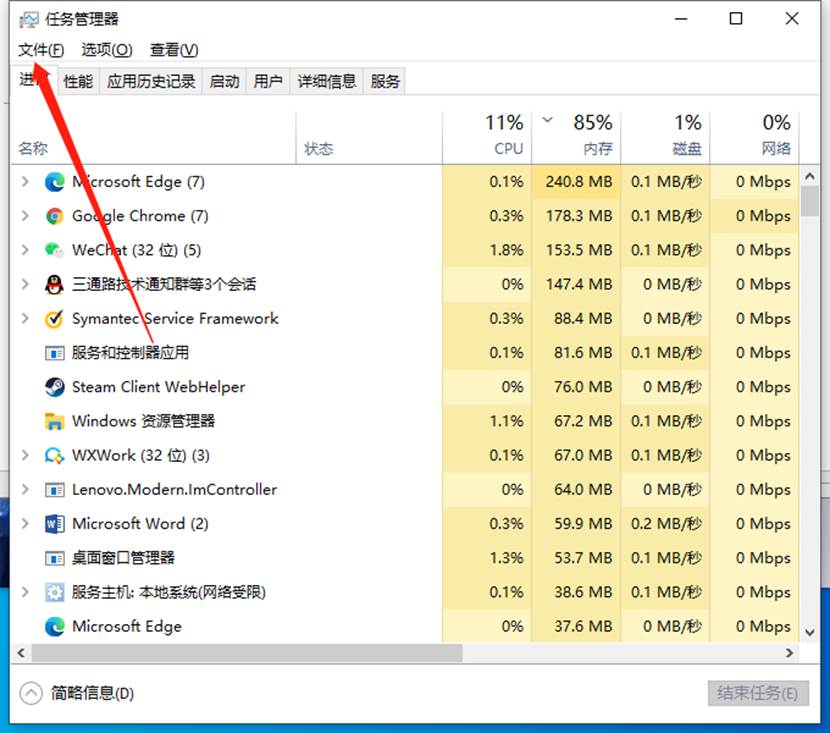Open the chevron beside the CPU column
Viewport: 830px width, 733px height.
[547, 118]
